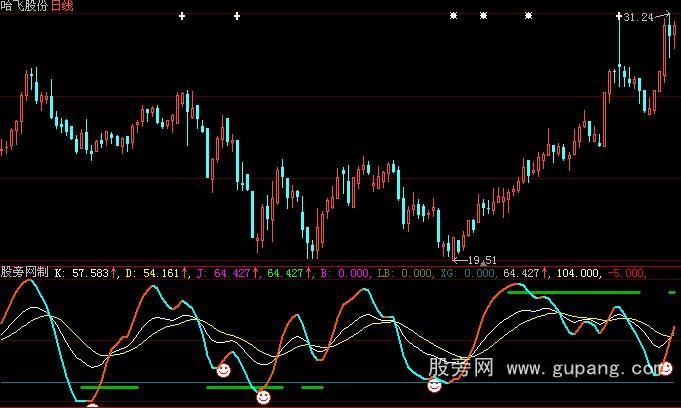The image size is (681, 408).
Task: Click the red -5.000 indicator value
Action: coord(628,272)
